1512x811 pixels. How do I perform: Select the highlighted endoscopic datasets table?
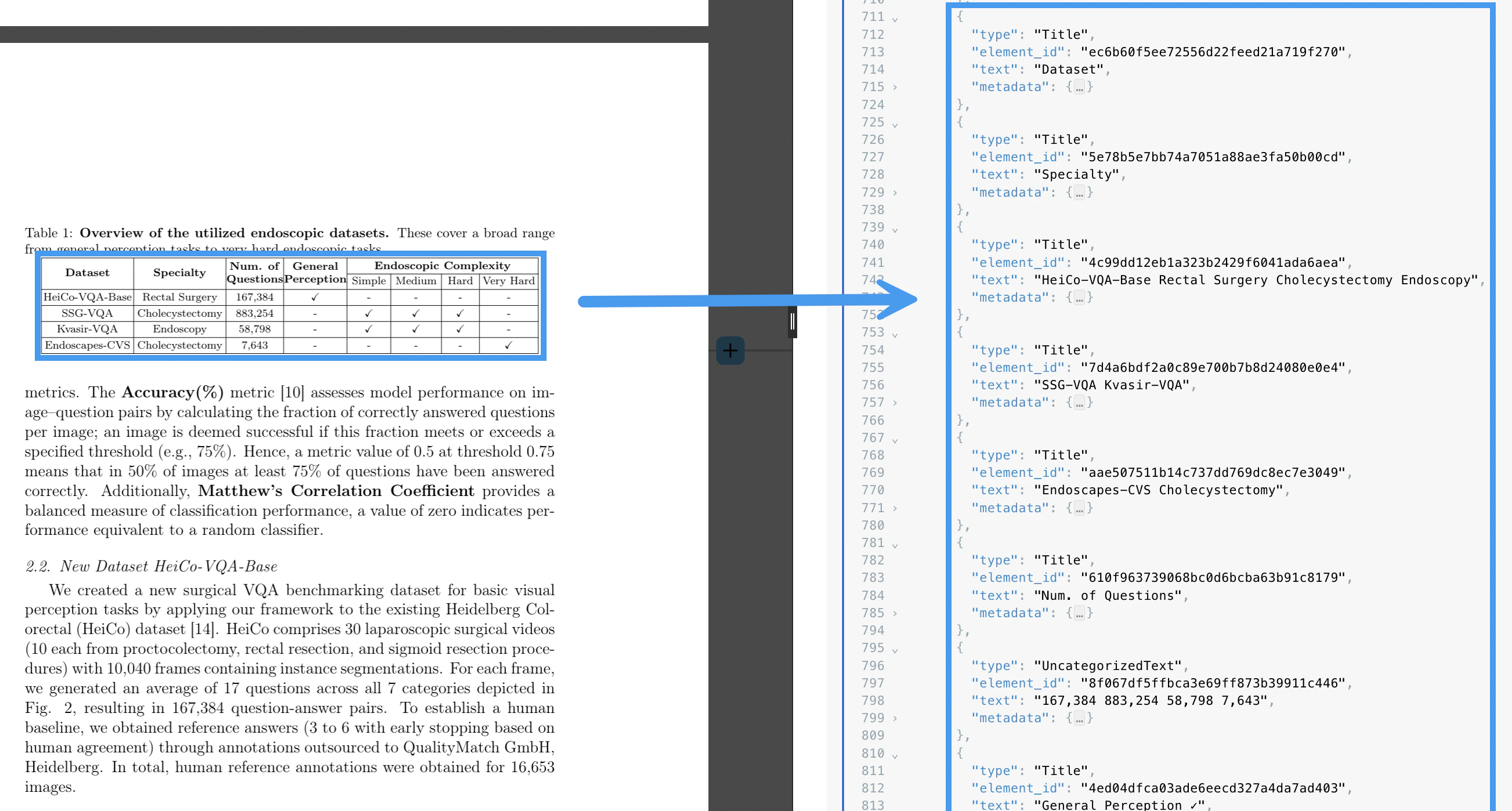click(292, 305)
